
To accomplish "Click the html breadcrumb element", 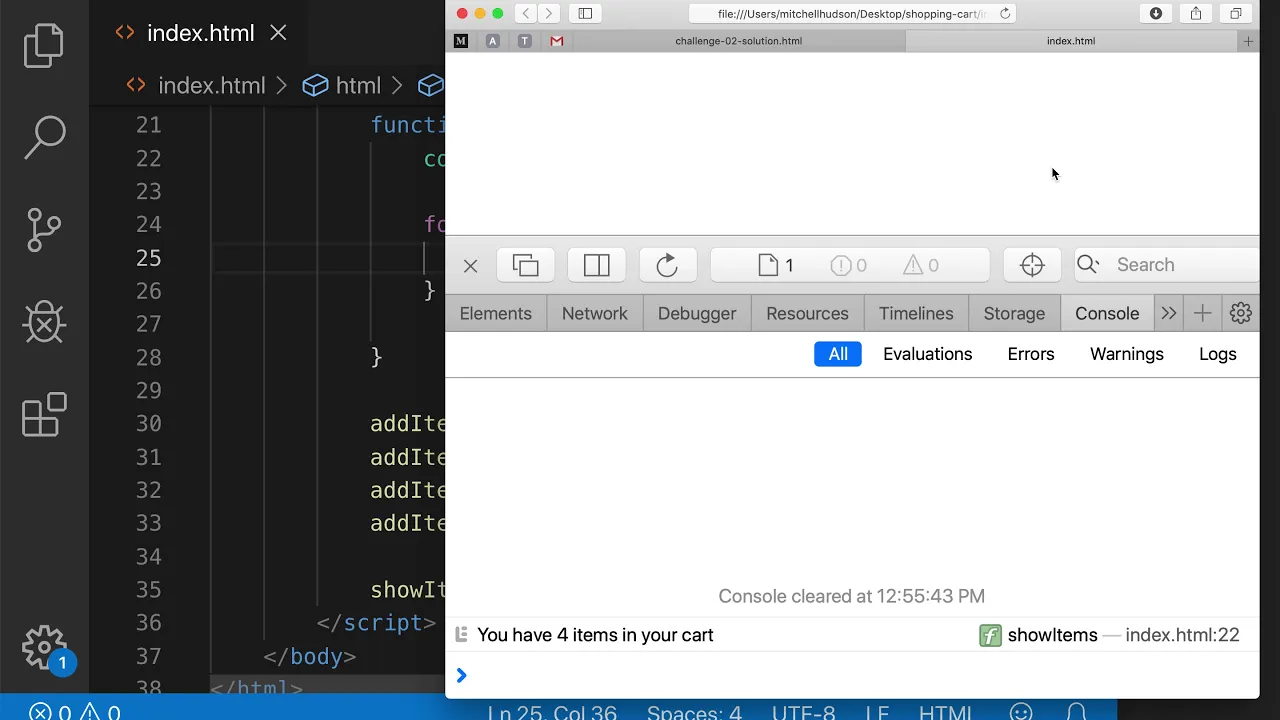I will (357, 86).
